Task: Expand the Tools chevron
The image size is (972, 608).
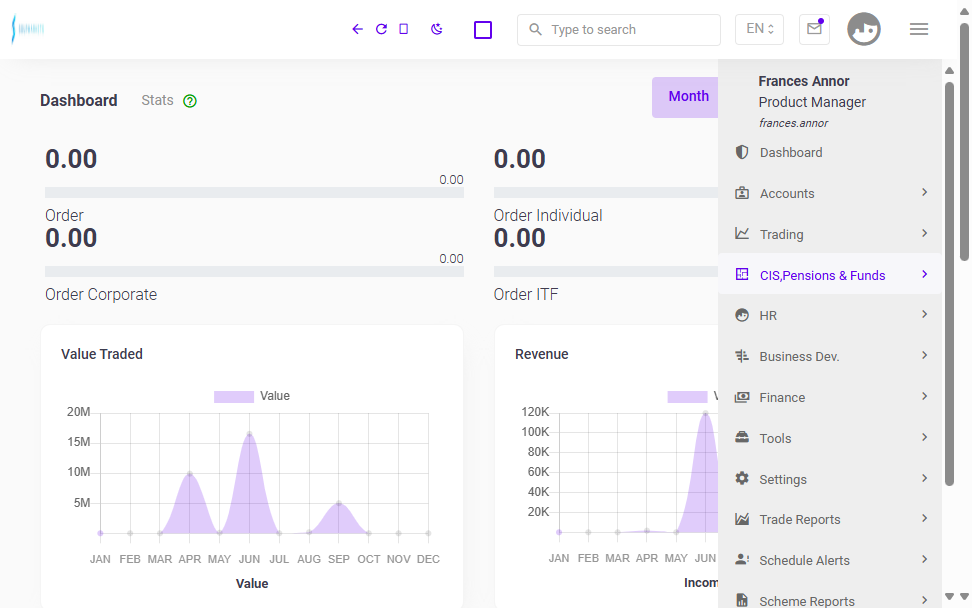Action: pos(924,437)
